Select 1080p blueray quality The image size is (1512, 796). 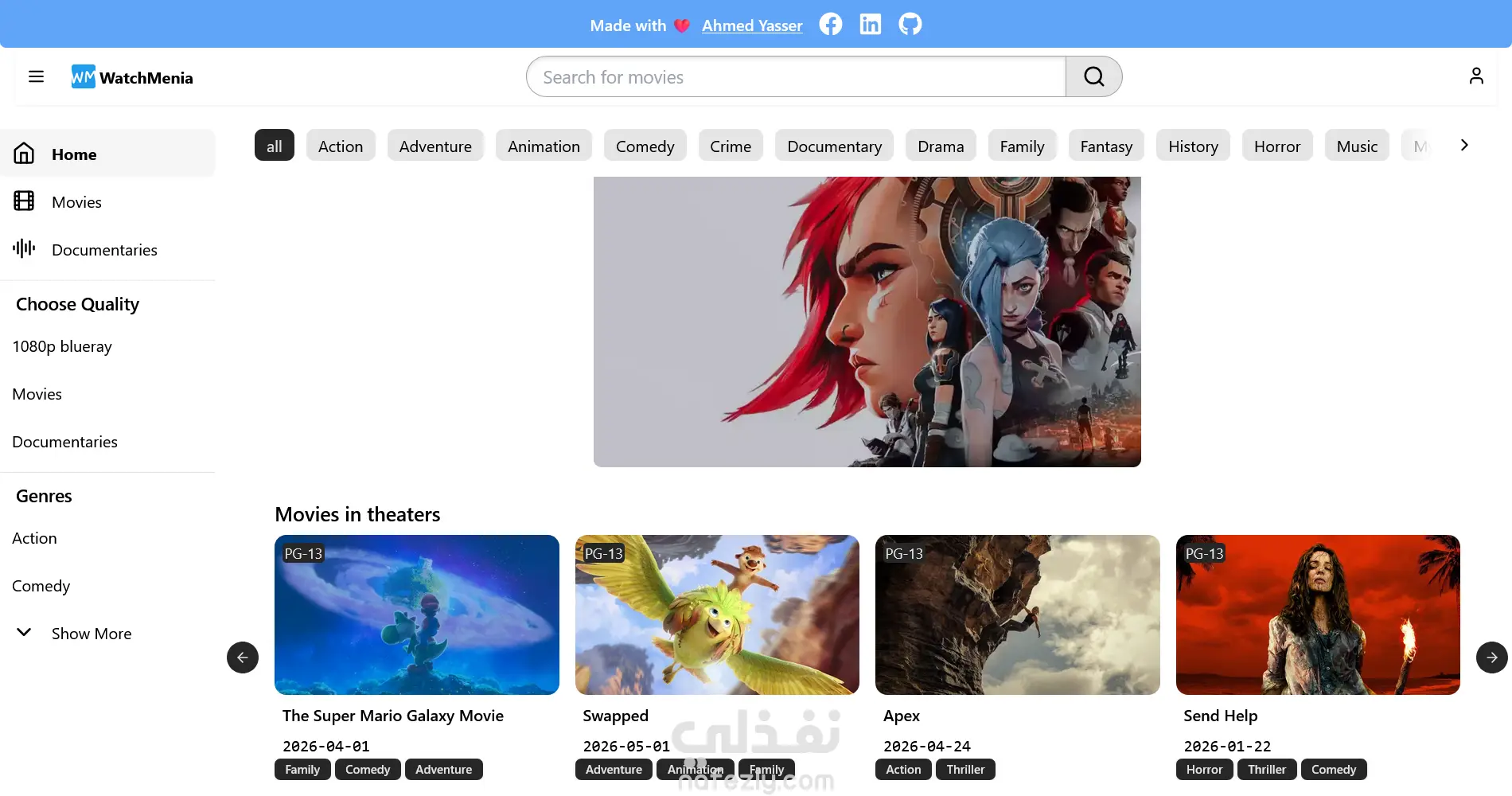(62, 346)
